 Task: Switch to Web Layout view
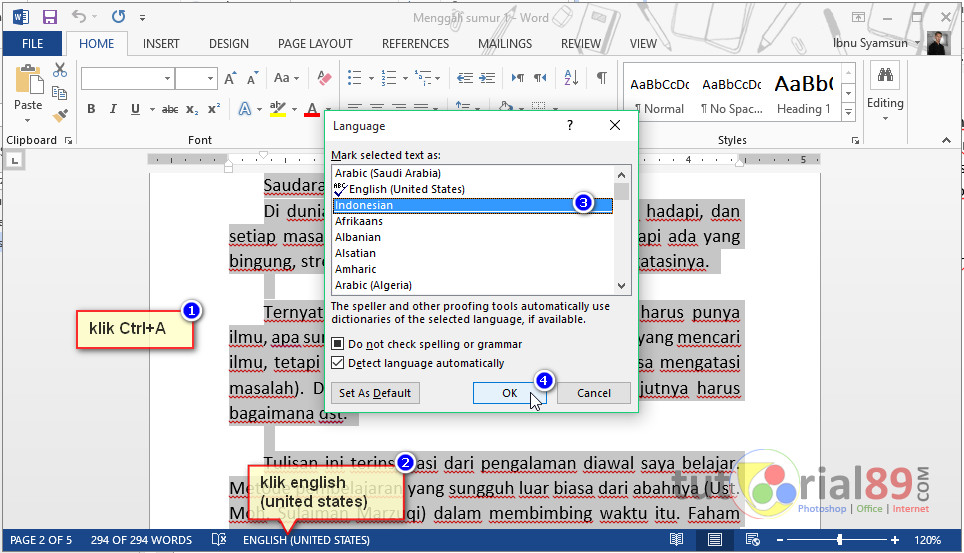(753, 539)
